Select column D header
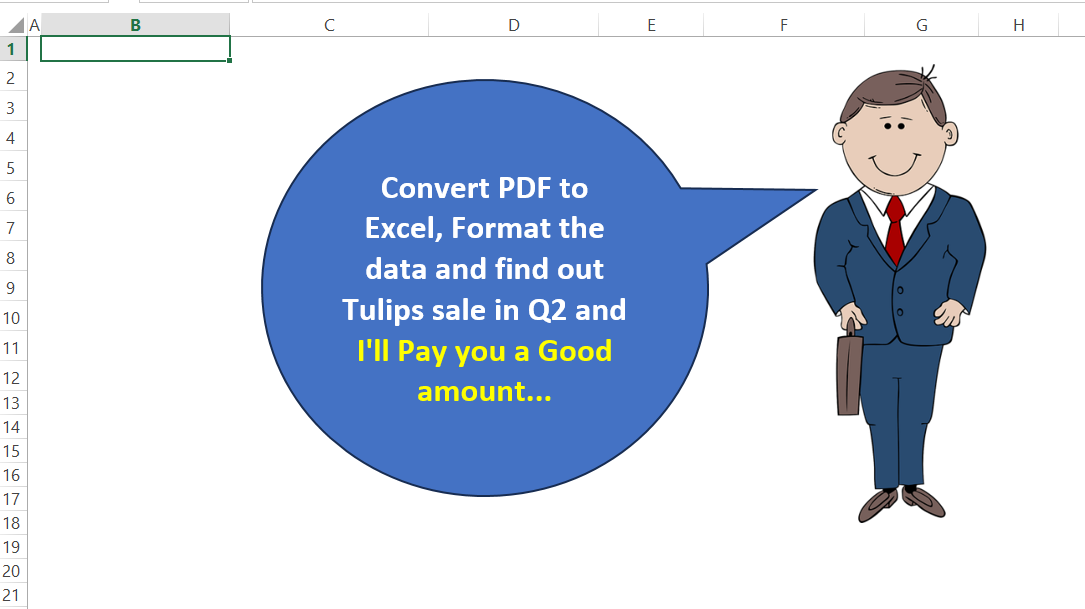This screenshot has height=609, width=1085. 513,25
